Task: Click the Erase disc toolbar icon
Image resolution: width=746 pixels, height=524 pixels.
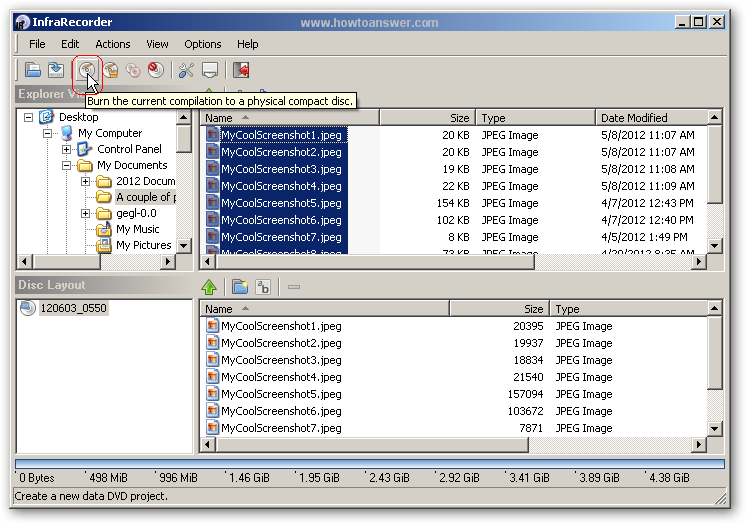Action: click(156, 70)
